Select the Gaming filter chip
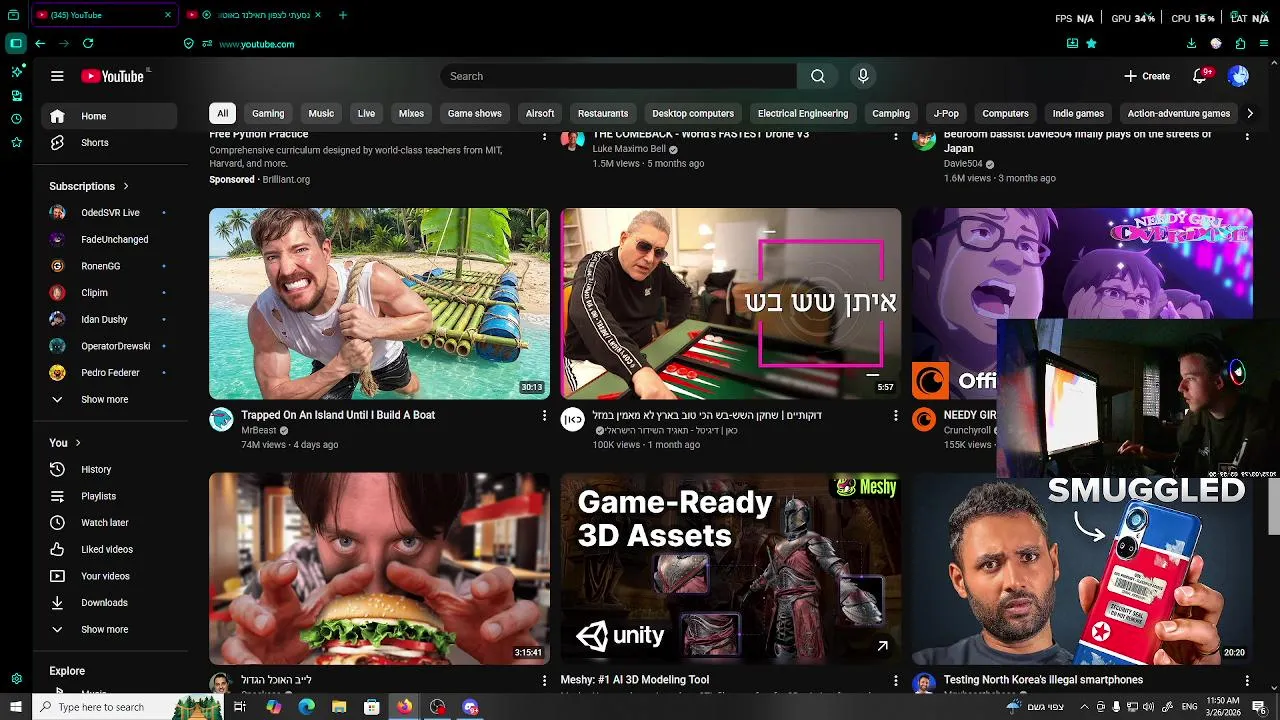 click(268, 113)
